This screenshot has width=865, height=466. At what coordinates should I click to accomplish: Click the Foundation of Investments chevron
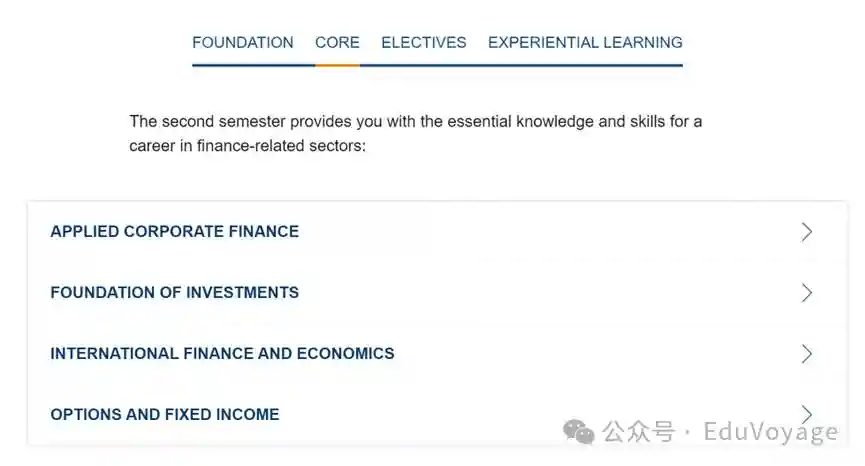tap(807, 293)
